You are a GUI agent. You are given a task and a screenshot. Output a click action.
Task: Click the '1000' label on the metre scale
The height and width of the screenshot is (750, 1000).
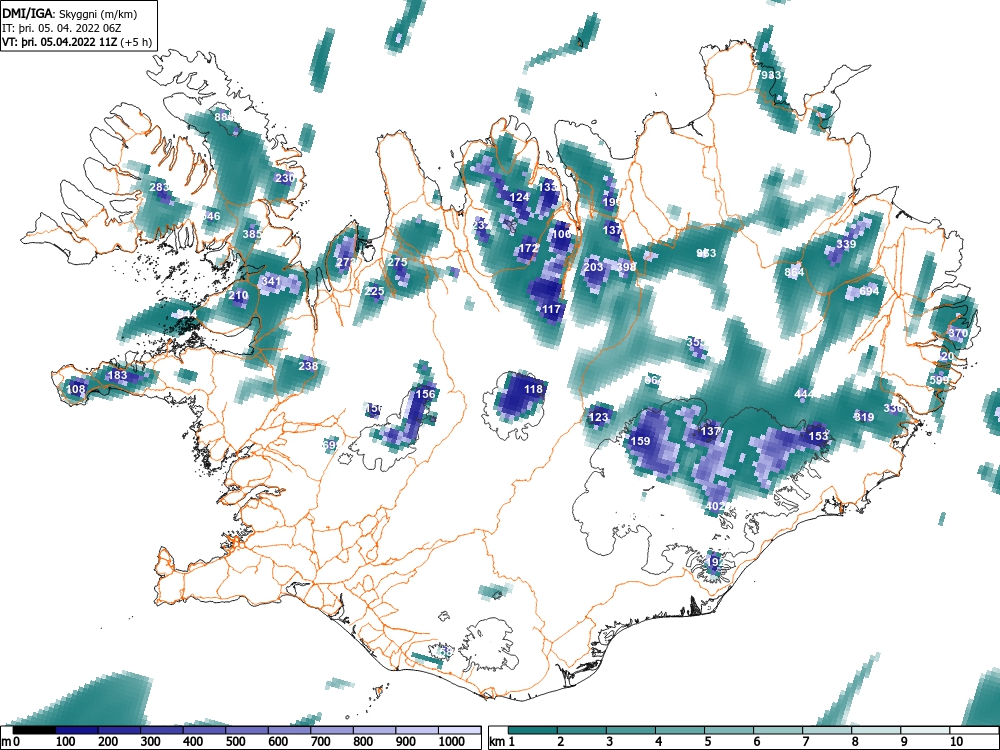[452, 742]
